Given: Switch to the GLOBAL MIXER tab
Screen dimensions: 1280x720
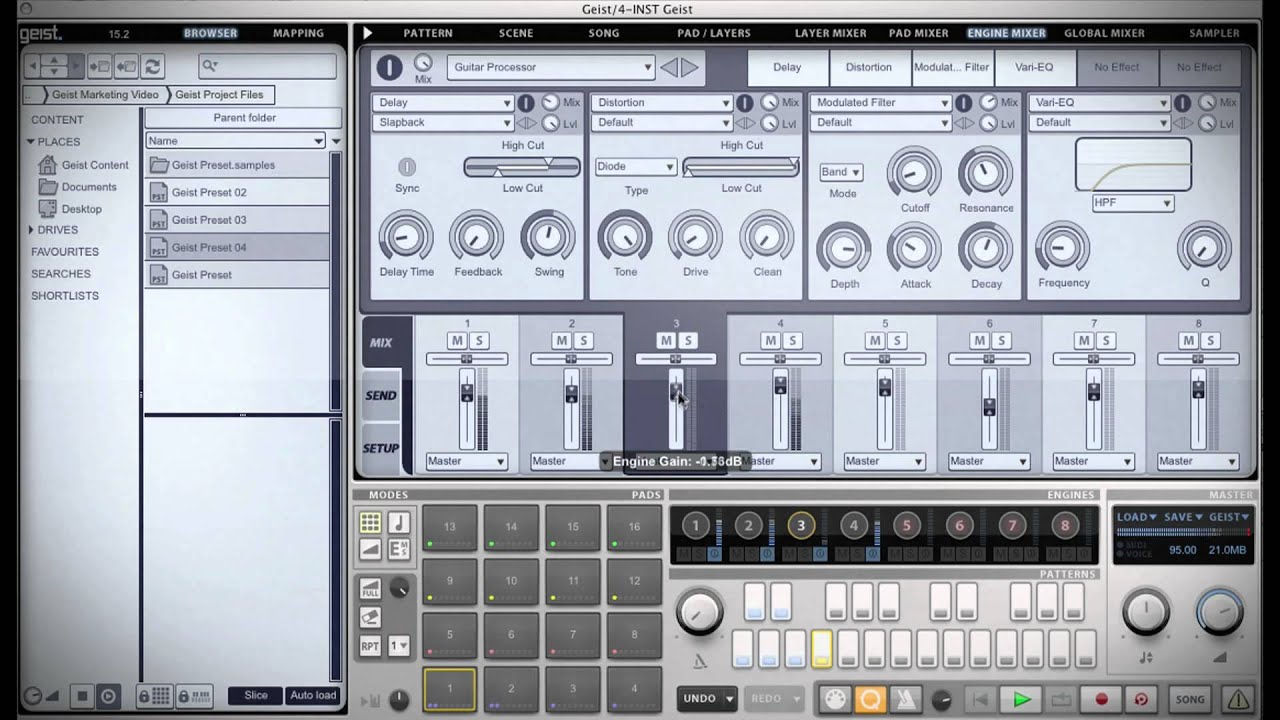Looking at the screenshot, I should pos(1104,33).
